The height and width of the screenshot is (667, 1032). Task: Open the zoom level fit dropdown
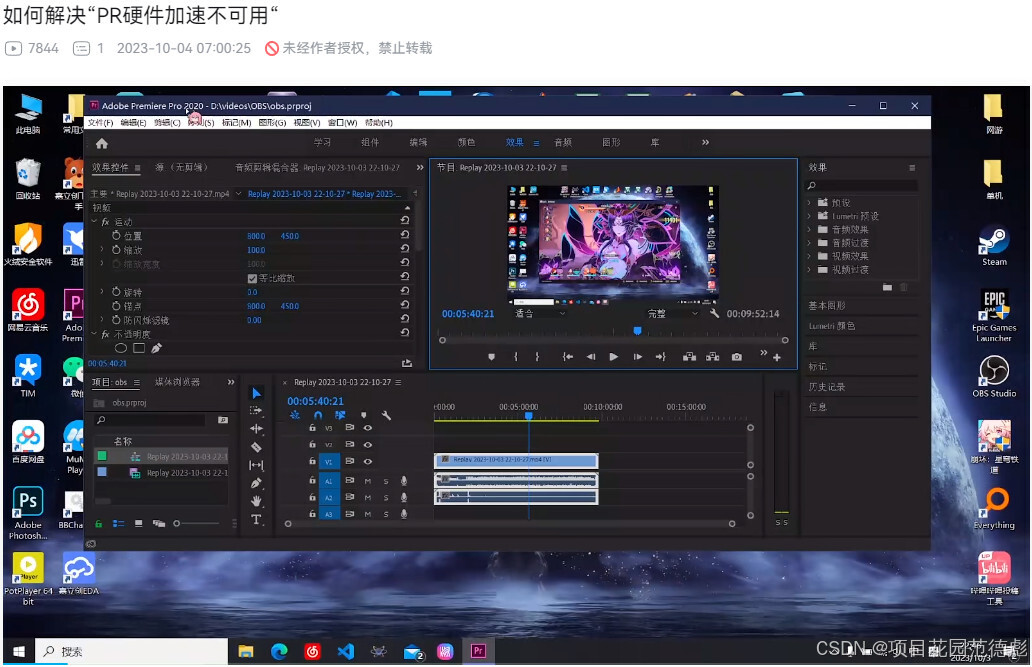coord(540,313)
